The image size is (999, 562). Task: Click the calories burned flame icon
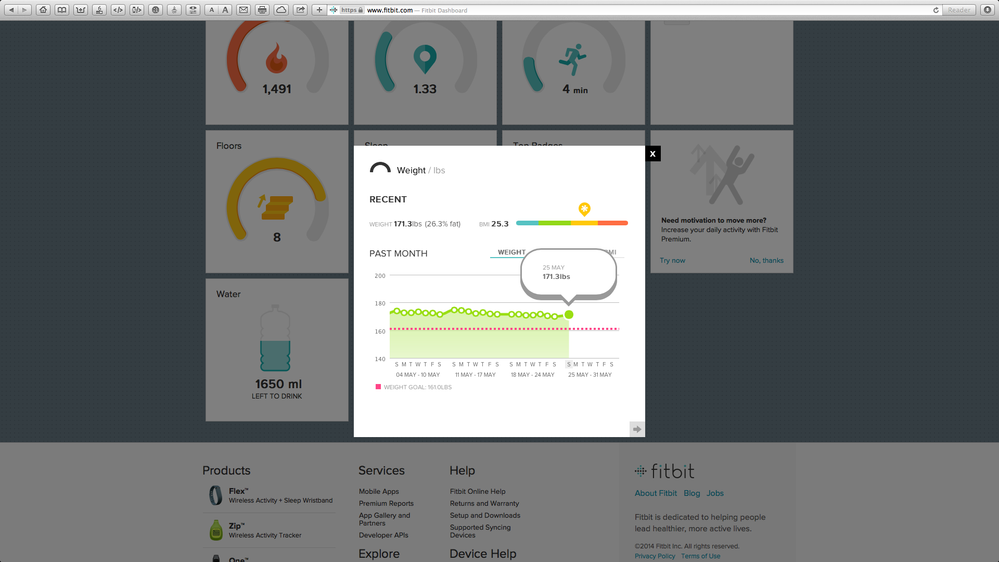point(277,57)
